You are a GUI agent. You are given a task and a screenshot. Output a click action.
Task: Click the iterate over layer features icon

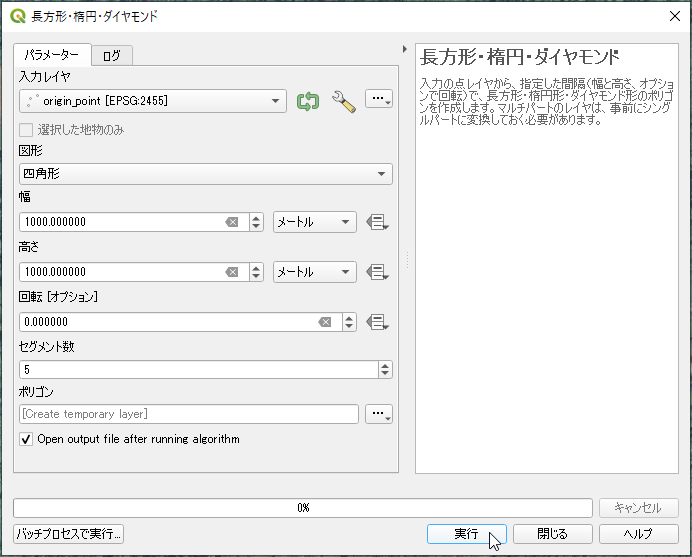[308, 101]
